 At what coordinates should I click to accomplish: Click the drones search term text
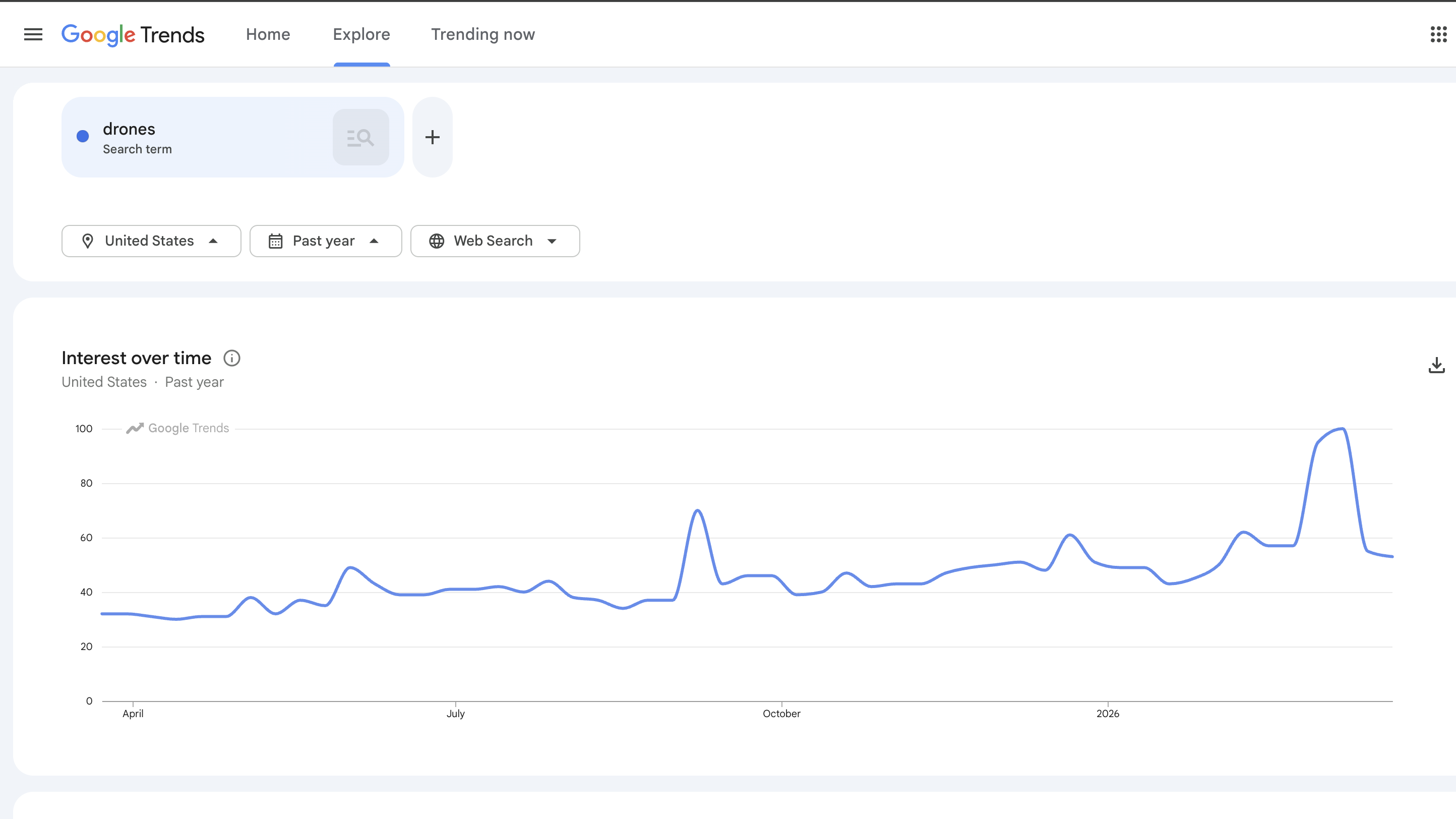tap(129, 130)
